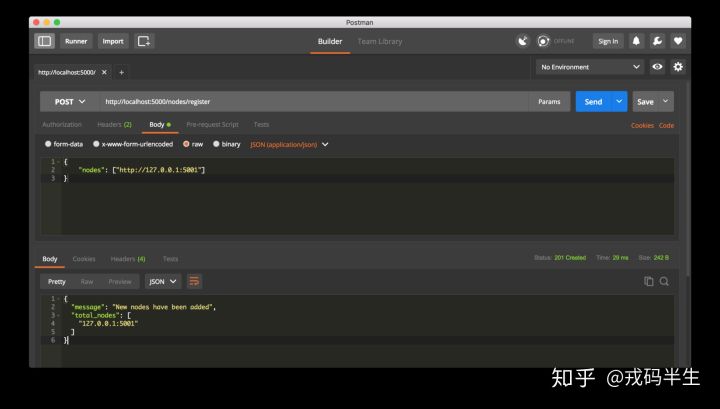Click the satellite interceptor icon
This screenshot has width=720, height=409.
point(522,41)
